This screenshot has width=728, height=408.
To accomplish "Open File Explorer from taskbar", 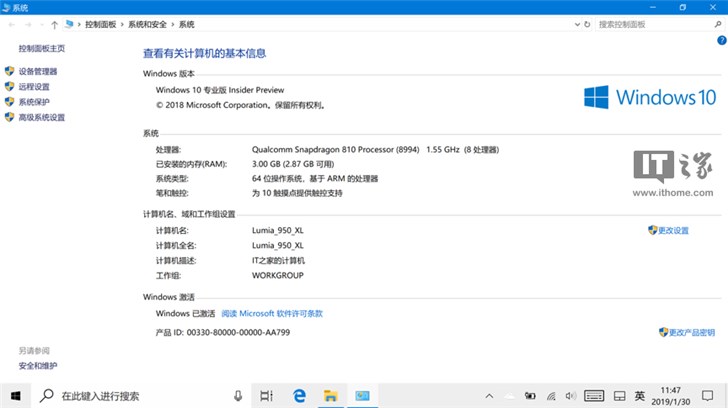I will click(x=331, y=396).
